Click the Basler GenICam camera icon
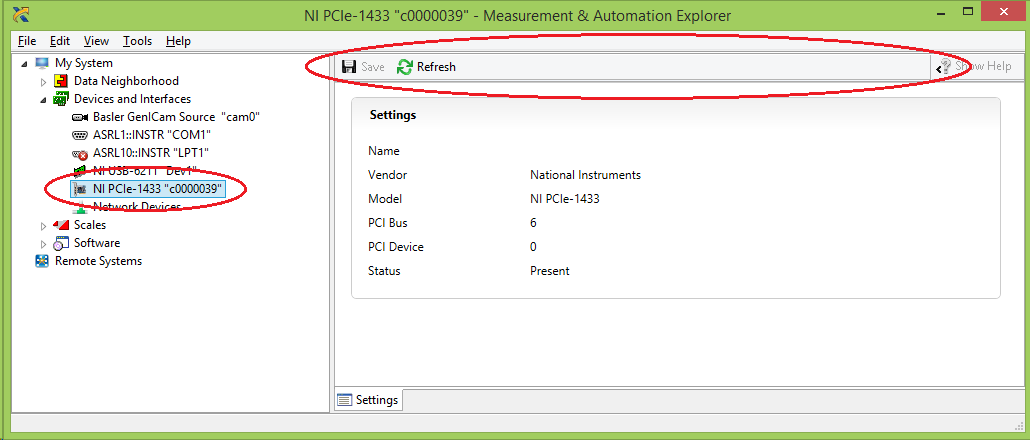1030x440 pixels. click(x=80, y=118)
